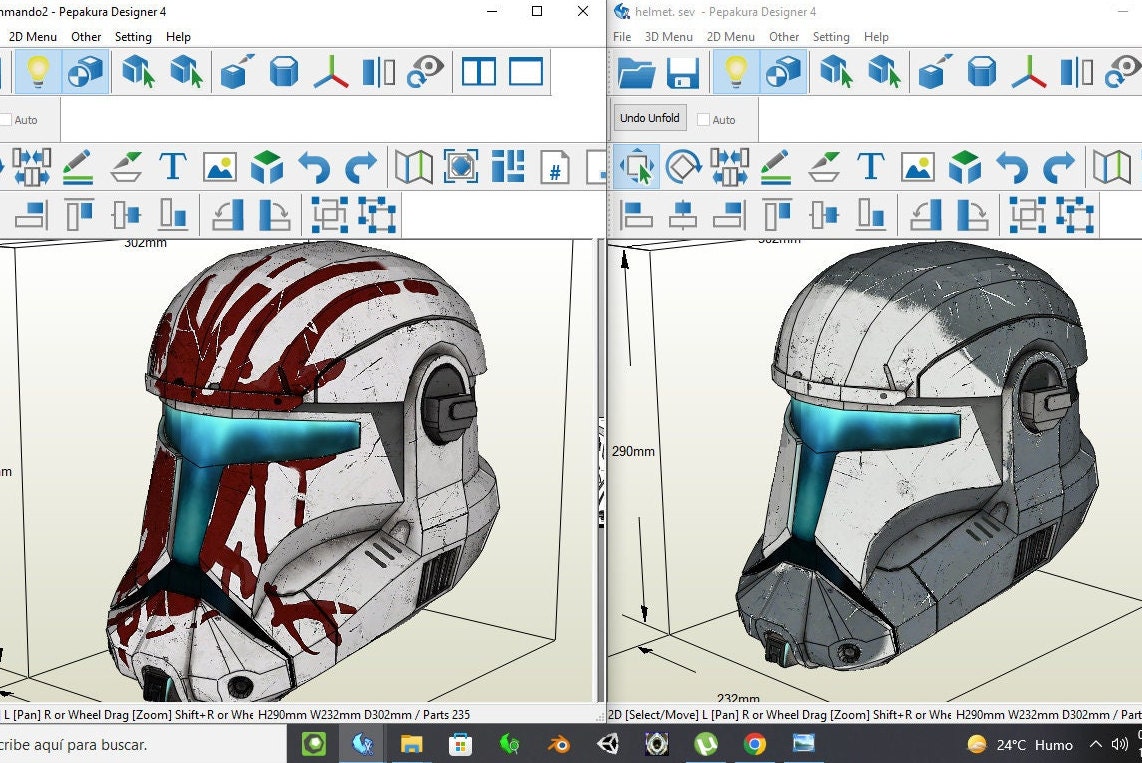
Task: Open 3D Menu in helmet.sev window
Action: (669, 36)
